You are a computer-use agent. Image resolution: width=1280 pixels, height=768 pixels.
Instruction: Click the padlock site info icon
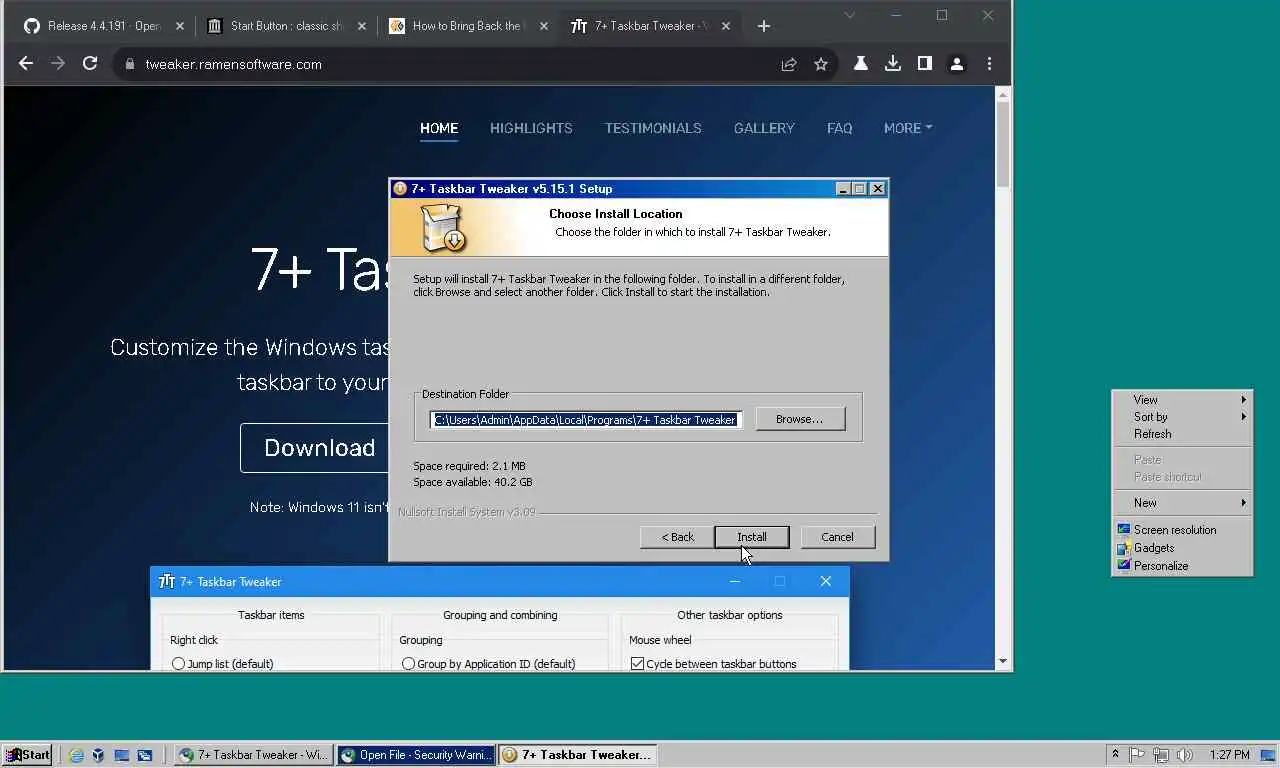point(129,64)
